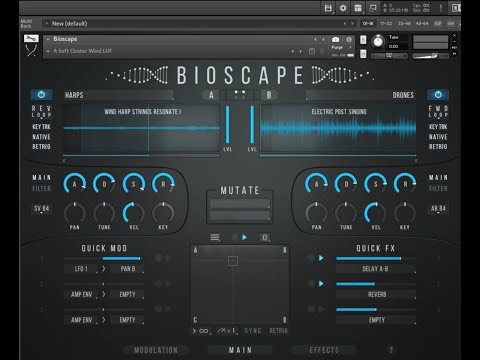480x360 pixels.
Task: Click the panic exclamation mark icon
Action: tap(441, 8)
